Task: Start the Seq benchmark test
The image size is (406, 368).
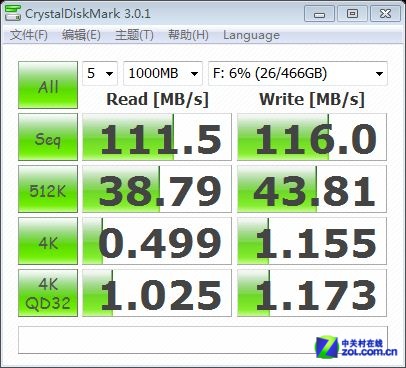Action: tap(48, 137)
